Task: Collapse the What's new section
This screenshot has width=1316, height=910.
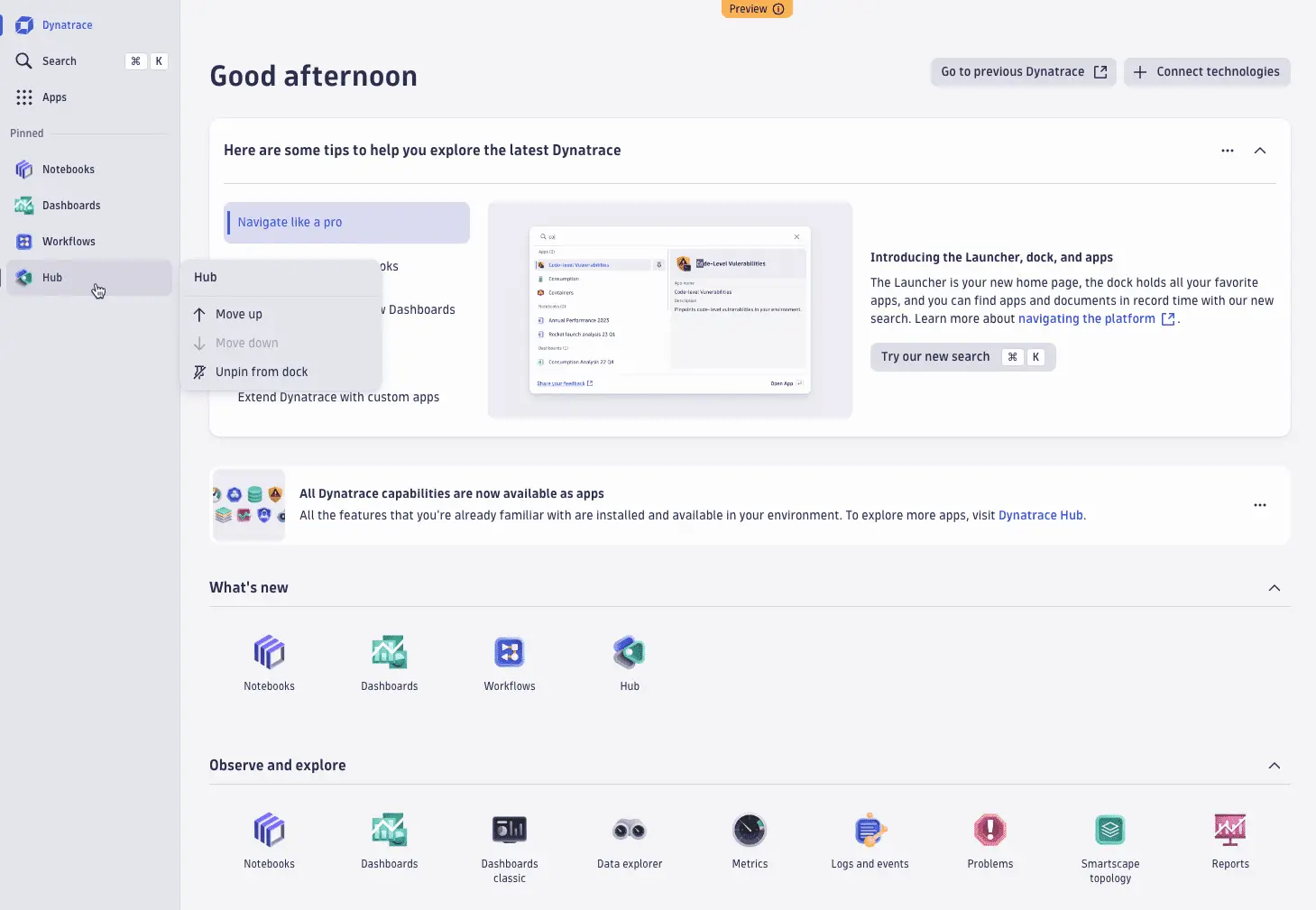Action: (1275, 588)
